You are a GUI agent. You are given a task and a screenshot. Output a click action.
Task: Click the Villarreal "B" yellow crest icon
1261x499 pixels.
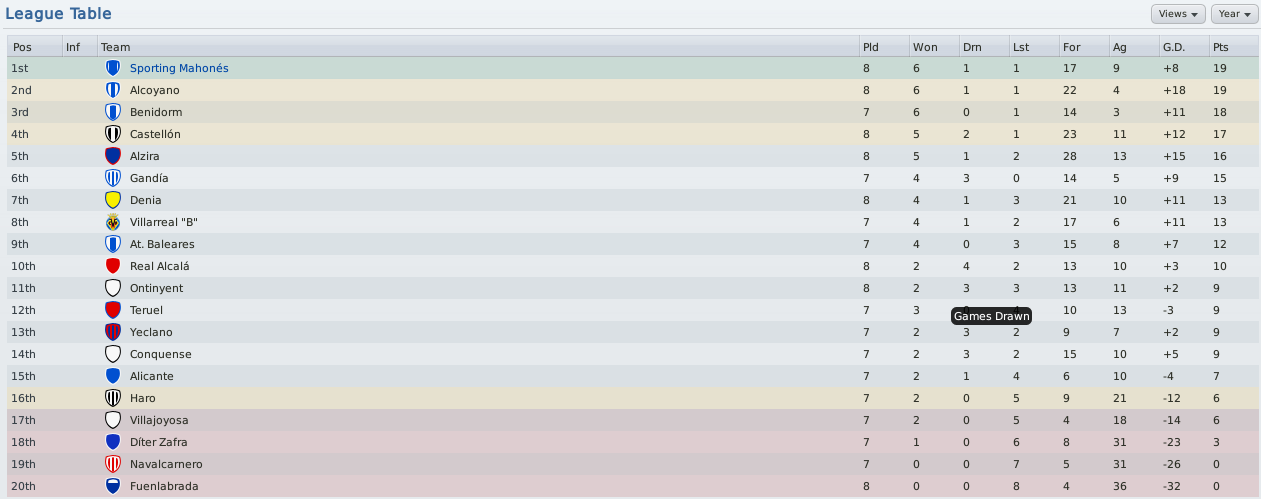[112, 222]
